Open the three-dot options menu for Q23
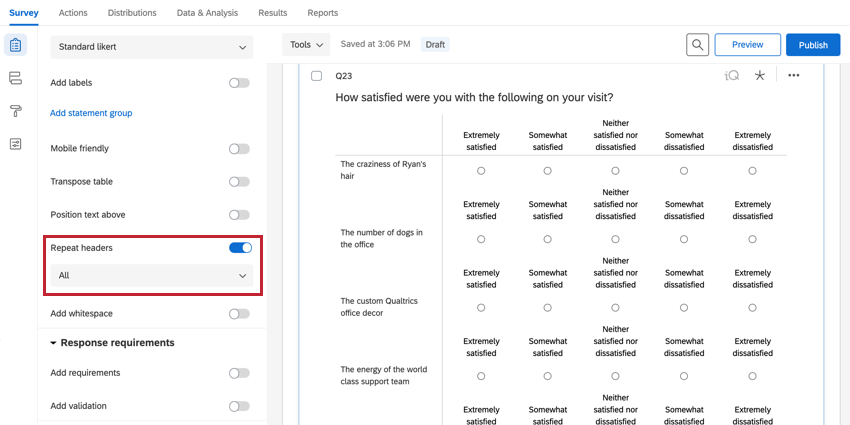 (x=793, y=76)
